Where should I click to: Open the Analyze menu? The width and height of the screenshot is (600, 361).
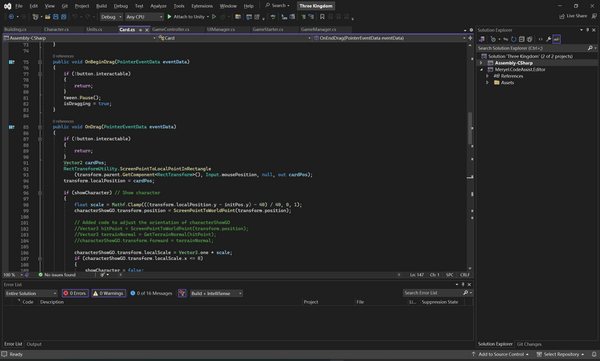point(158,6)
